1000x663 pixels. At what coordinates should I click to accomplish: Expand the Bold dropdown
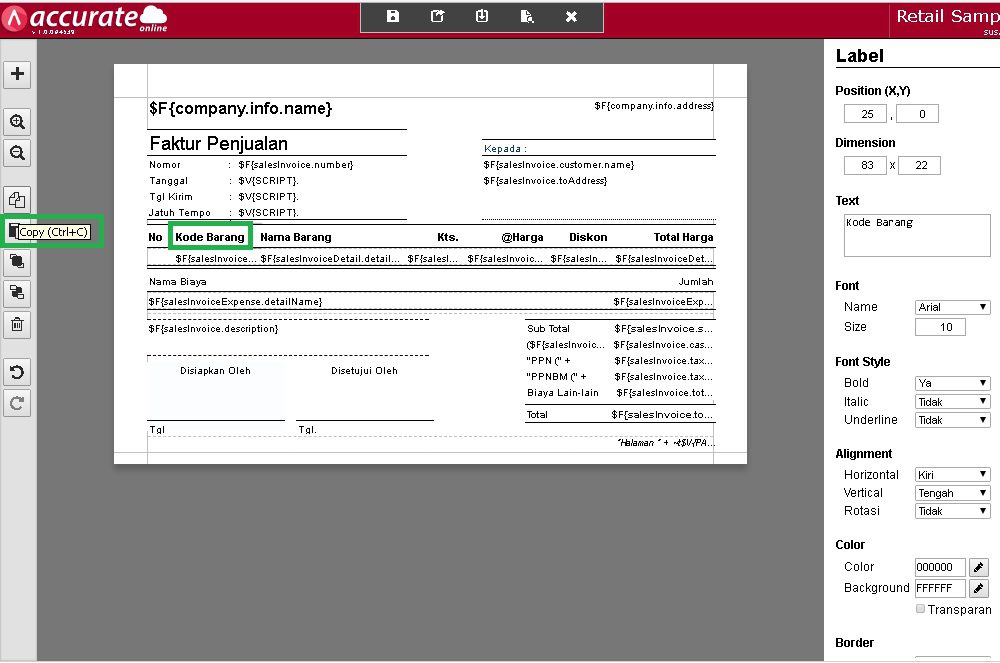(x=953, y=383)
